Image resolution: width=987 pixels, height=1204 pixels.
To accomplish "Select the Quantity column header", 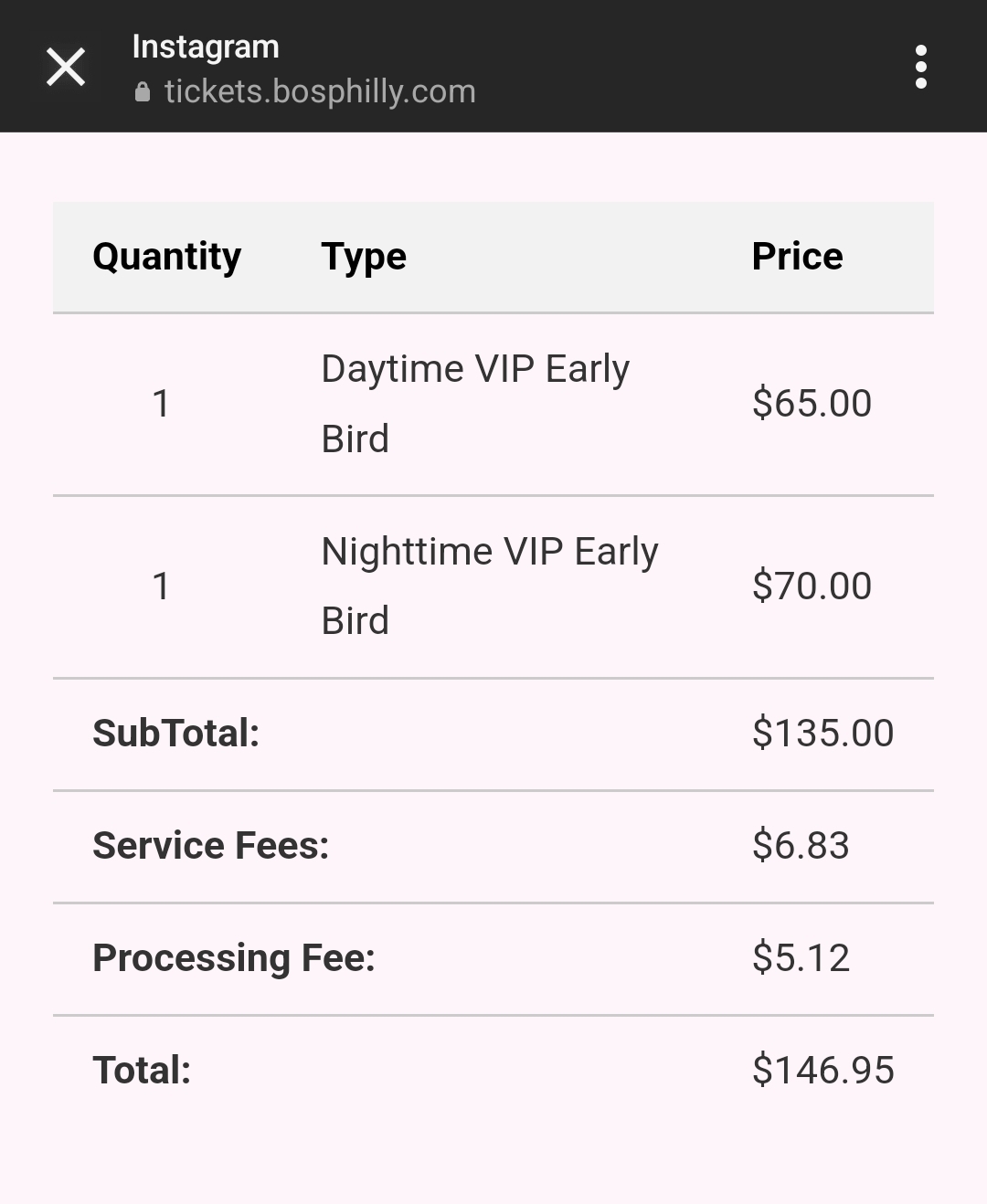I will point(167,257).
